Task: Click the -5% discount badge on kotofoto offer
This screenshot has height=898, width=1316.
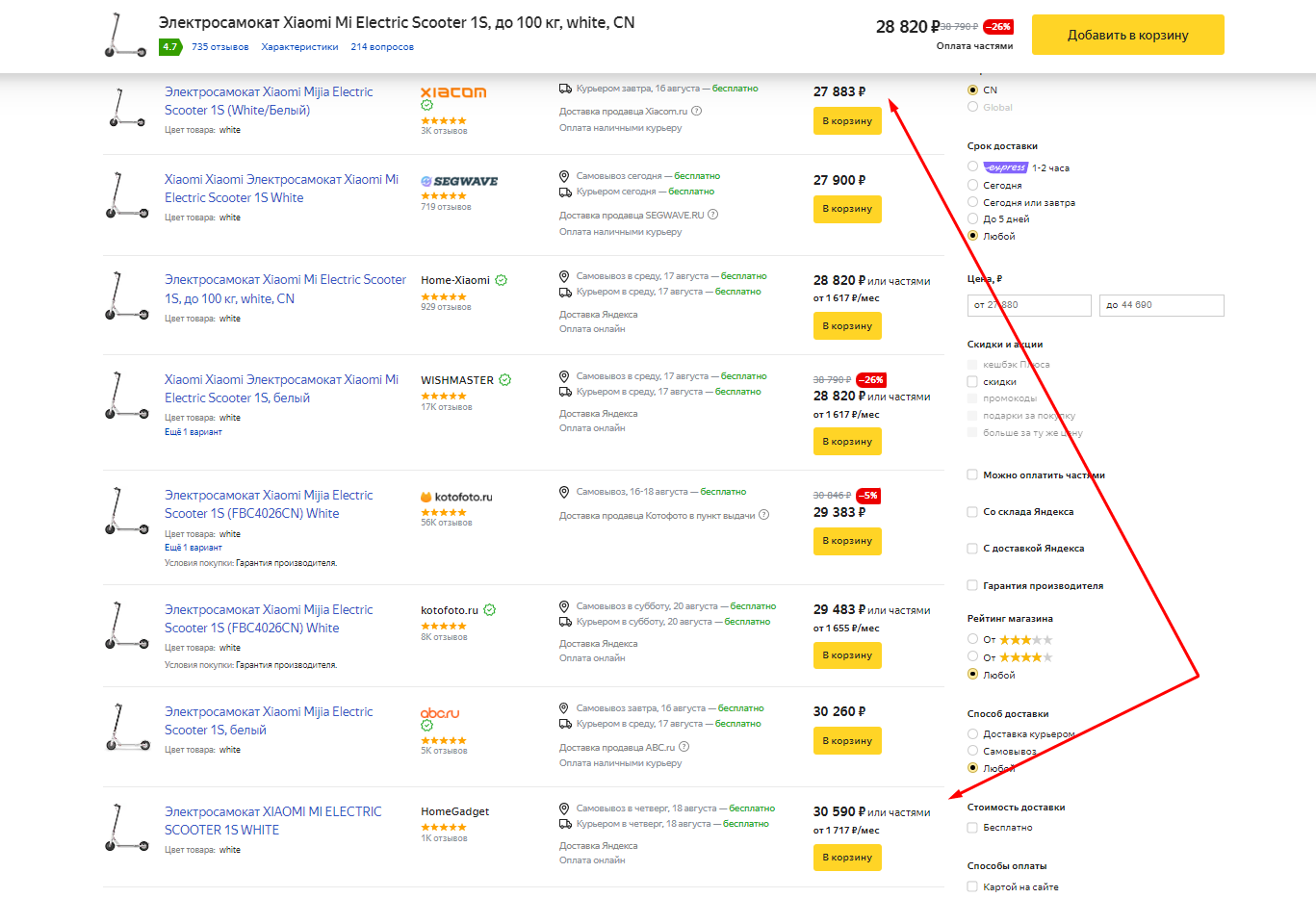Action: (868, 496)
